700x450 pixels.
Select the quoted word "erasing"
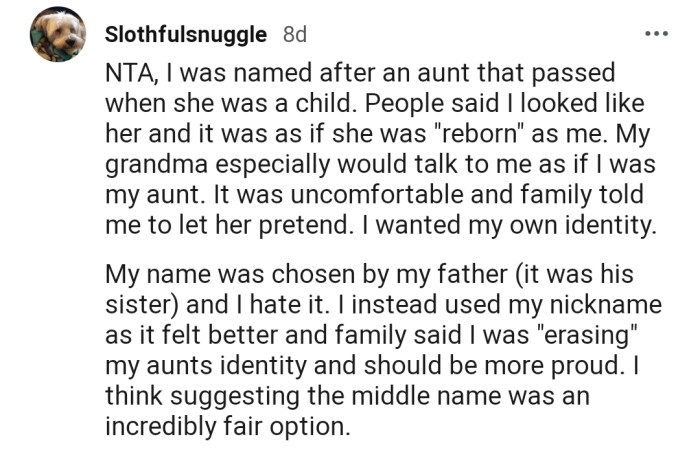587,335
